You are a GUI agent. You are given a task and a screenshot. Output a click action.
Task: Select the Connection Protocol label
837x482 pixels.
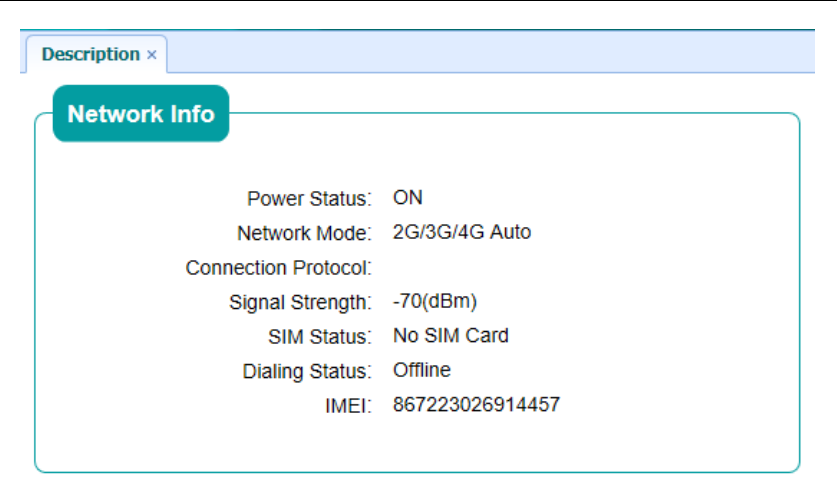click(279, 268)
